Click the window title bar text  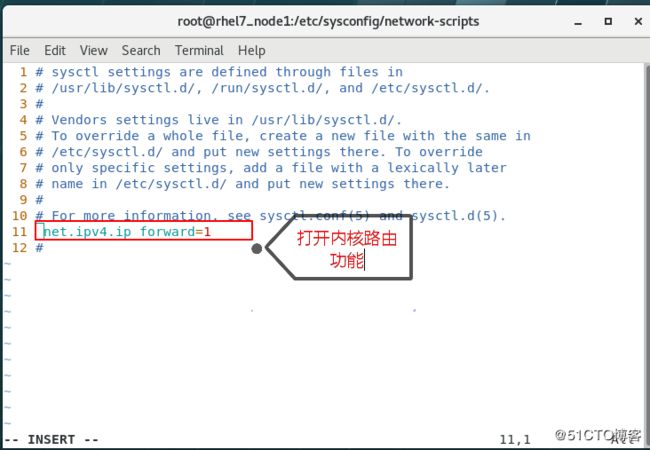click(x=328, y=21)
